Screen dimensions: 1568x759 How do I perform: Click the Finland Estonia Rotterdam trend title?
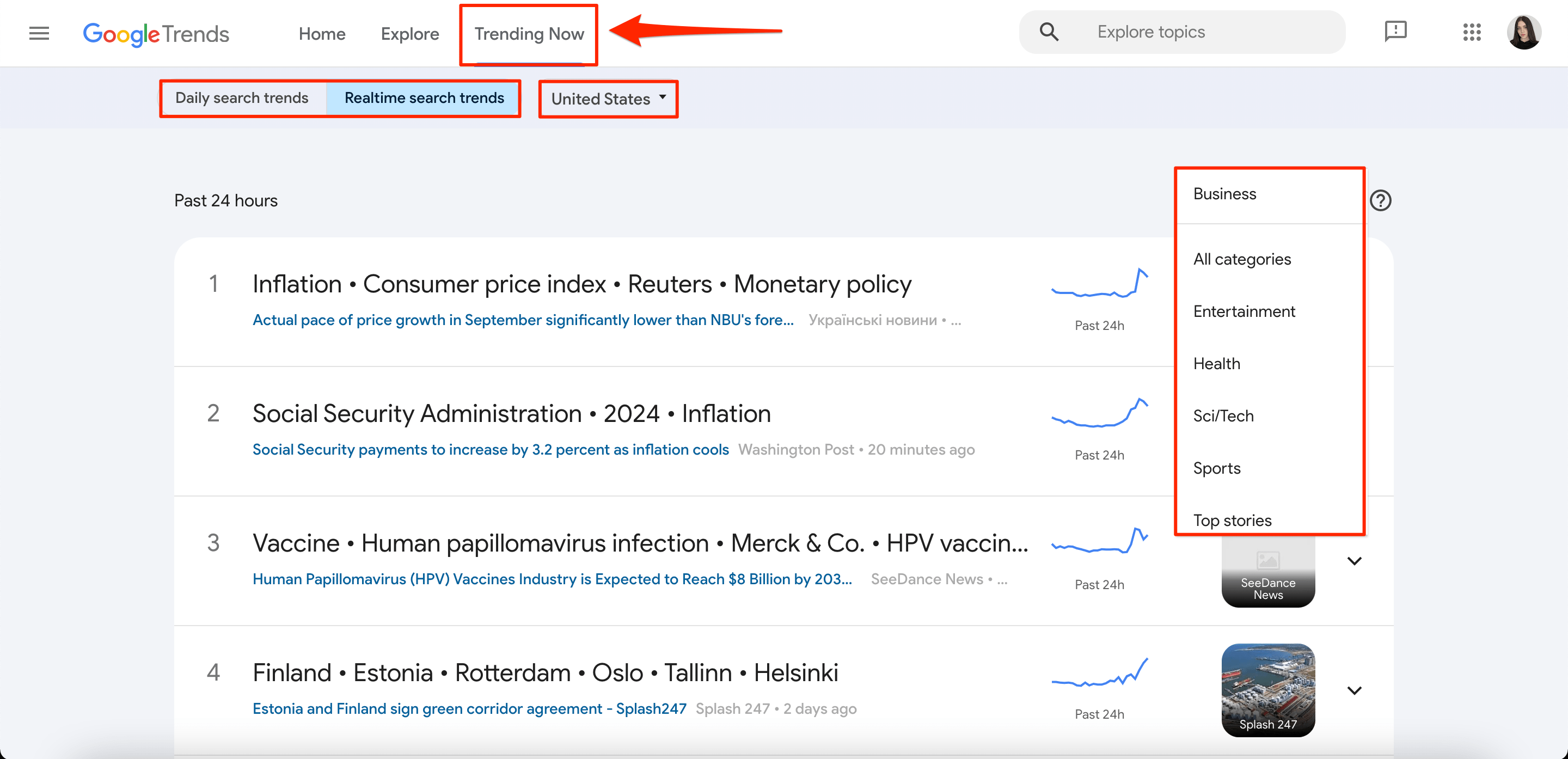[x=546, y=673]
